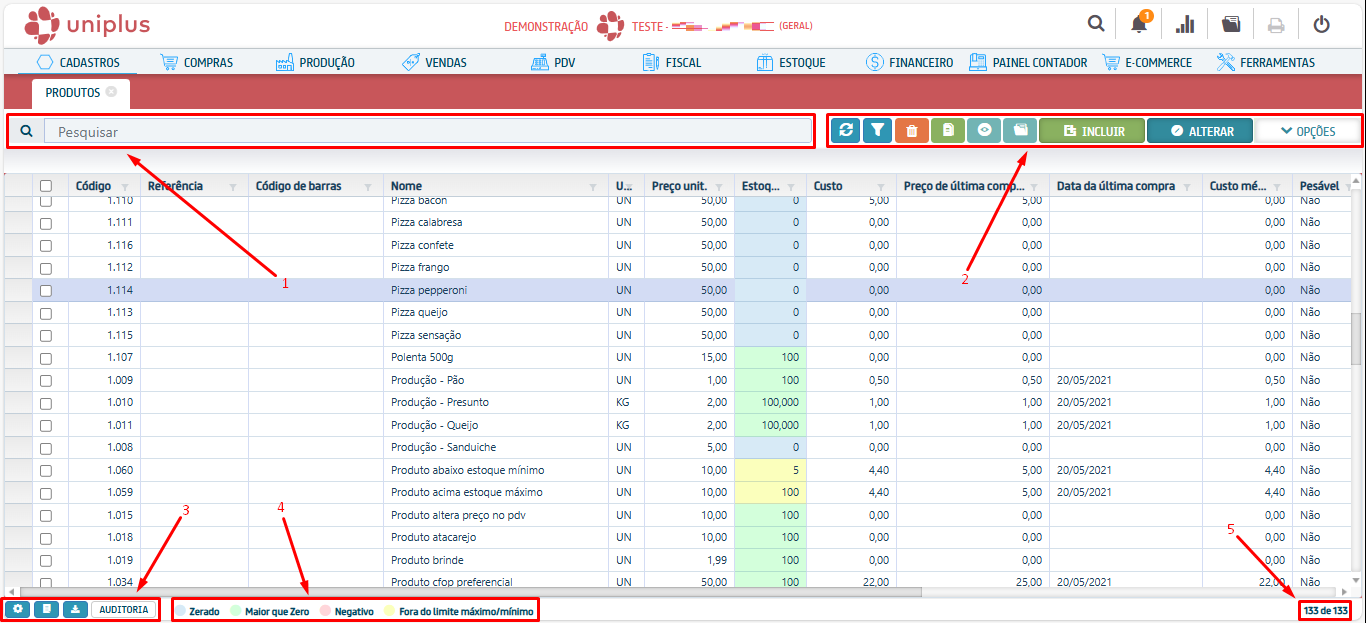Click the green document copy button
The image size is (1366, 623).
(x=947, y=131)
